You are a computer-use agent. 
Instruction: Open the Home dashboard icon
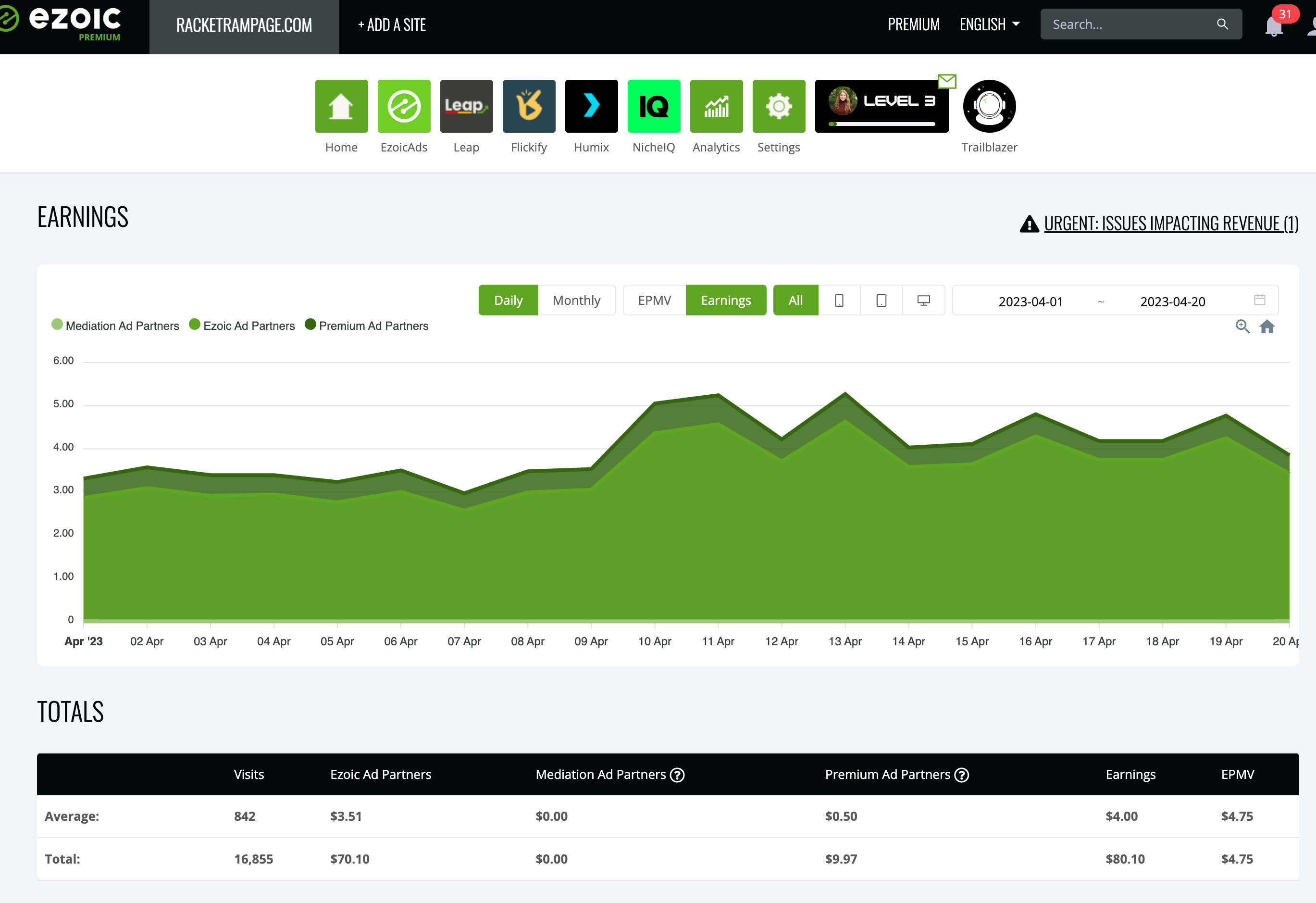341,106
